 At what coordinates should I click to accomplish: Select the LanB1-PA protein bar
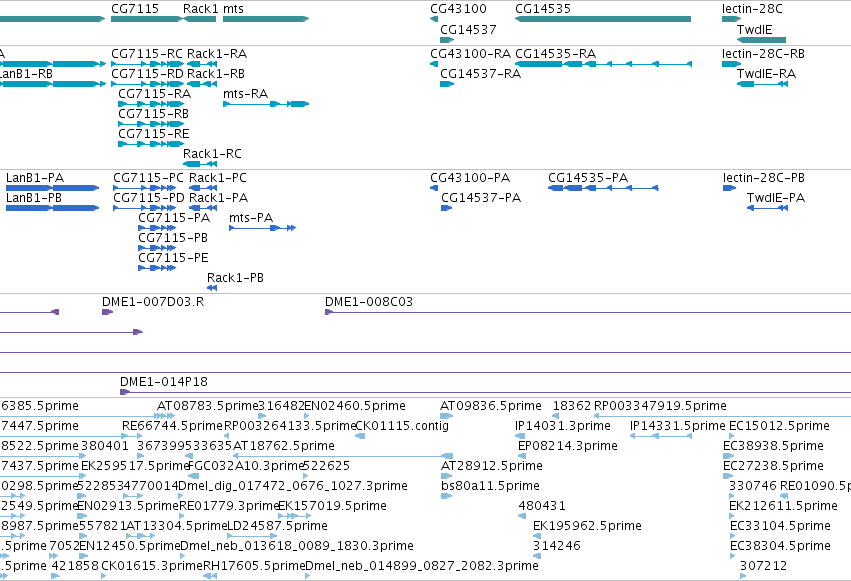point(53,188)
